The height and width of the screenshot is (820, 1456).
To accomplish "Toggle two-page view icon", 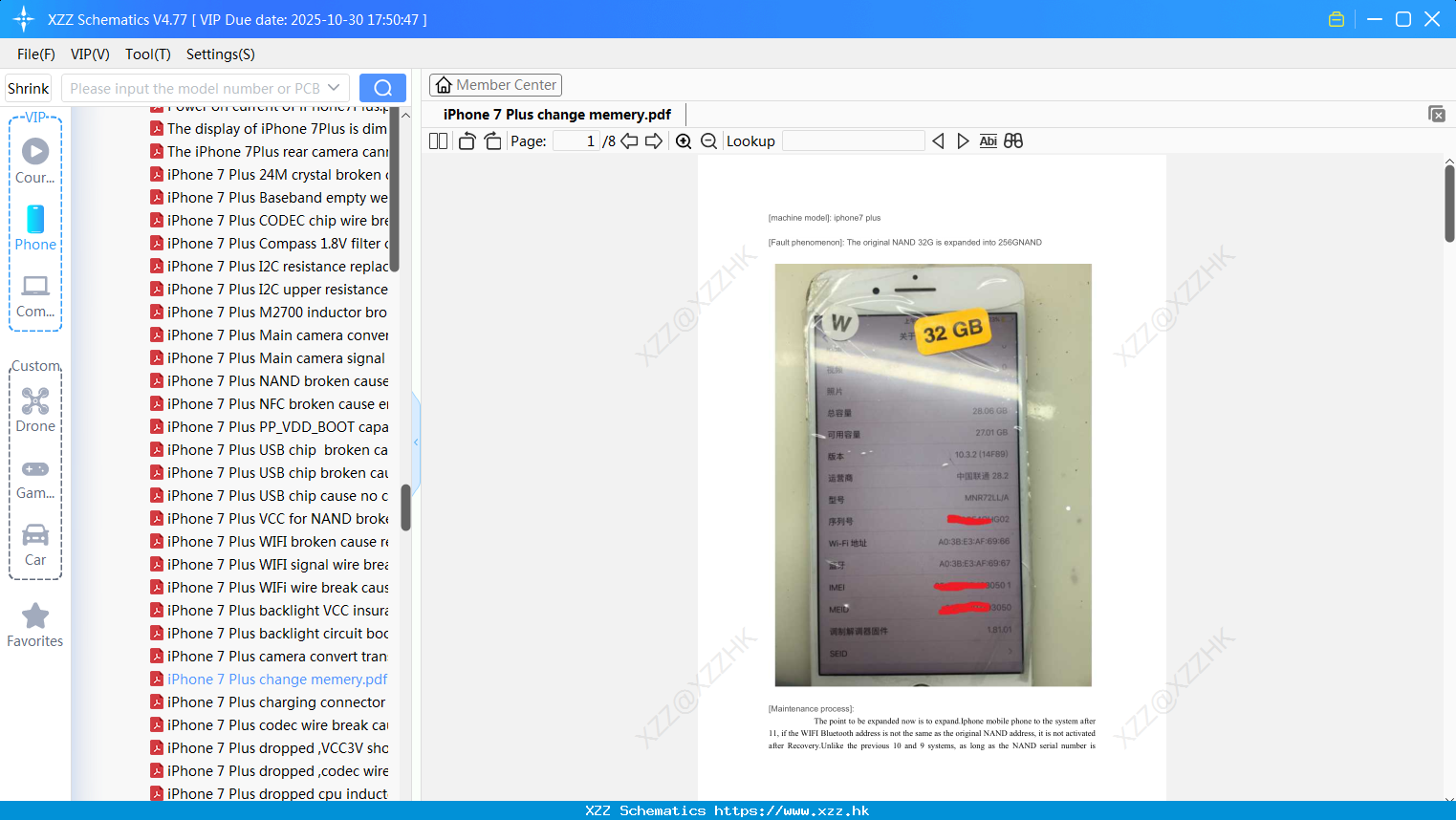I will [x=439, y=141].
